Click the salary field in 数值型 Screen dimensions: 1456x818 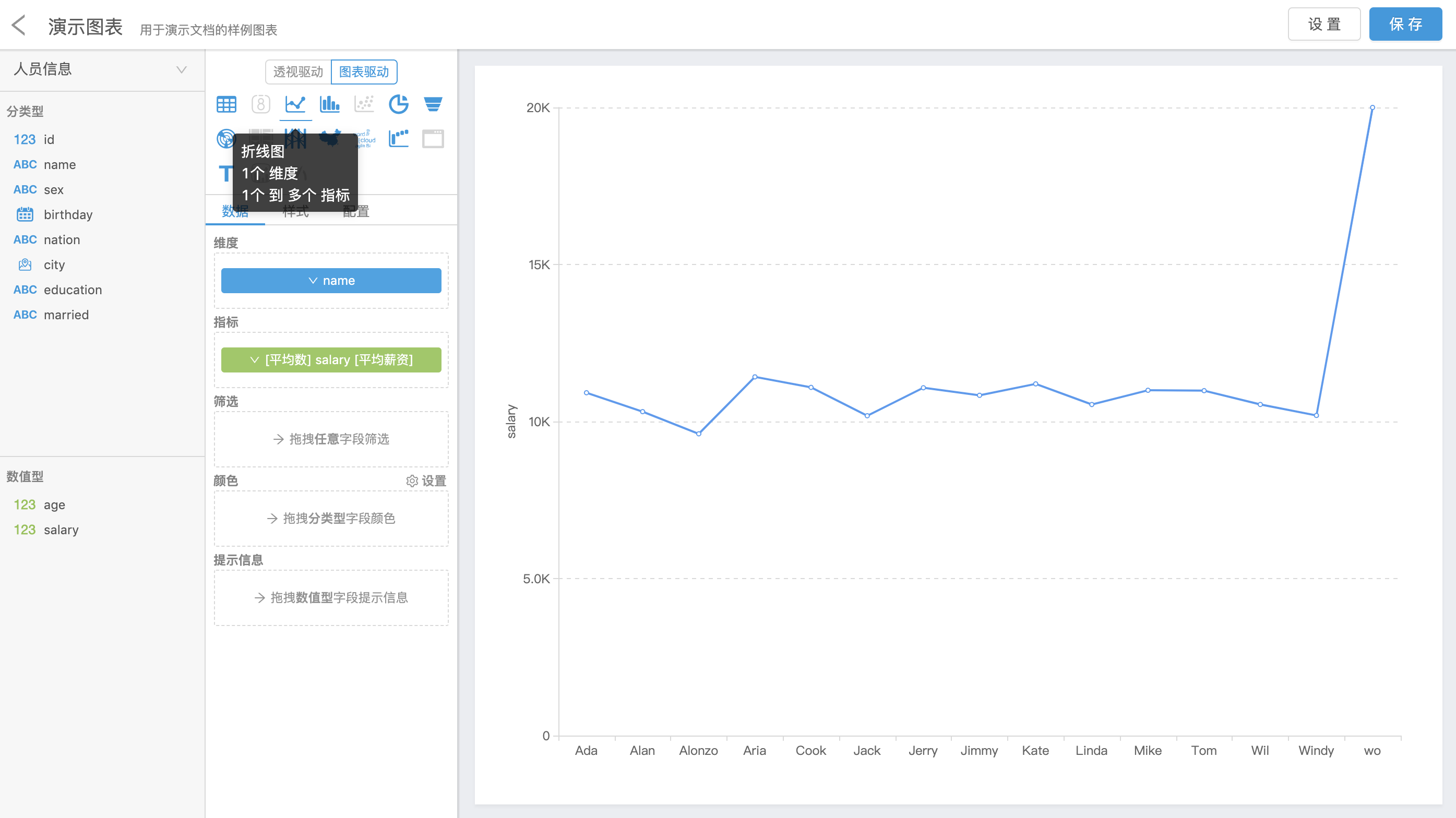point(61,530)
